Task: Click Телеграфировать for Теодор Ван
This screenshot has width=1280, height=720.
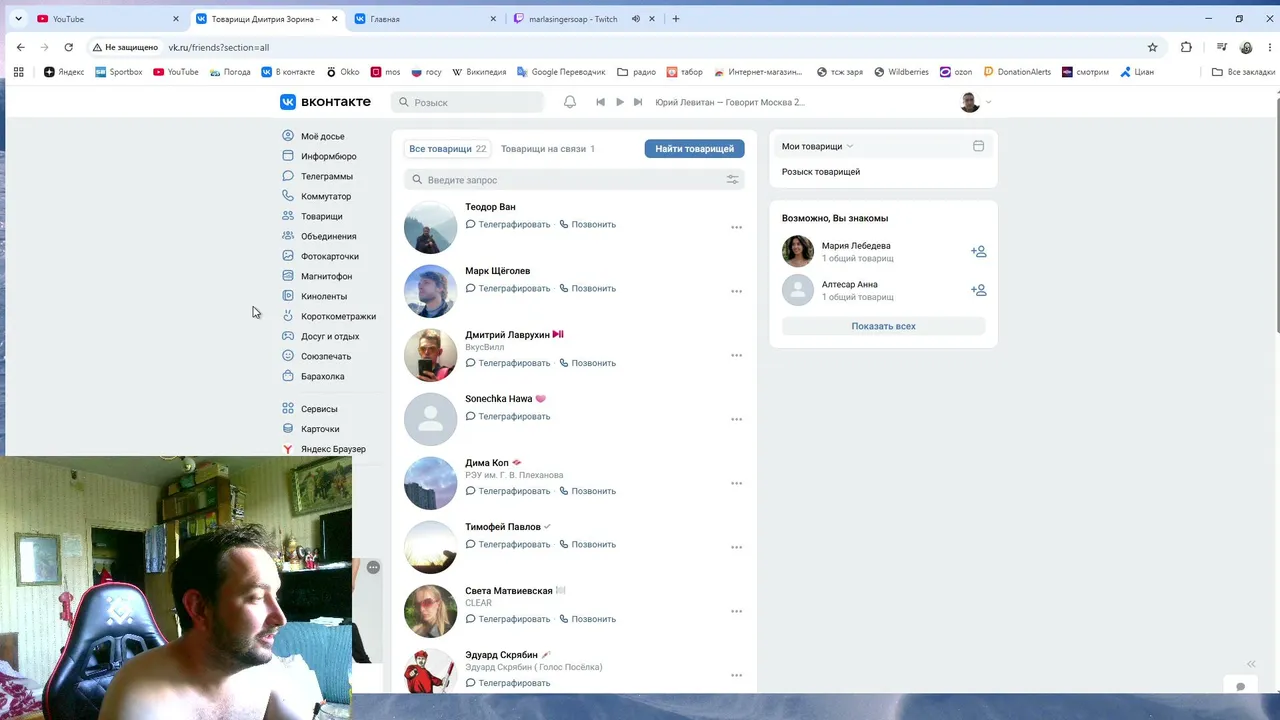Action: (x=508, y=224)
